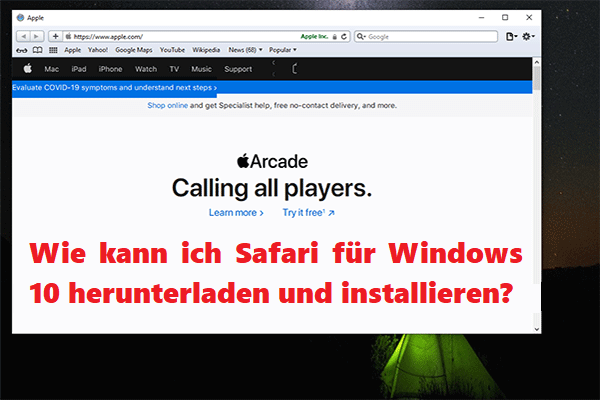Screen dimensions: 600x400
Task: Open Support in Apple site navigation
Action: pyautogui.click(x=238, y=69)
